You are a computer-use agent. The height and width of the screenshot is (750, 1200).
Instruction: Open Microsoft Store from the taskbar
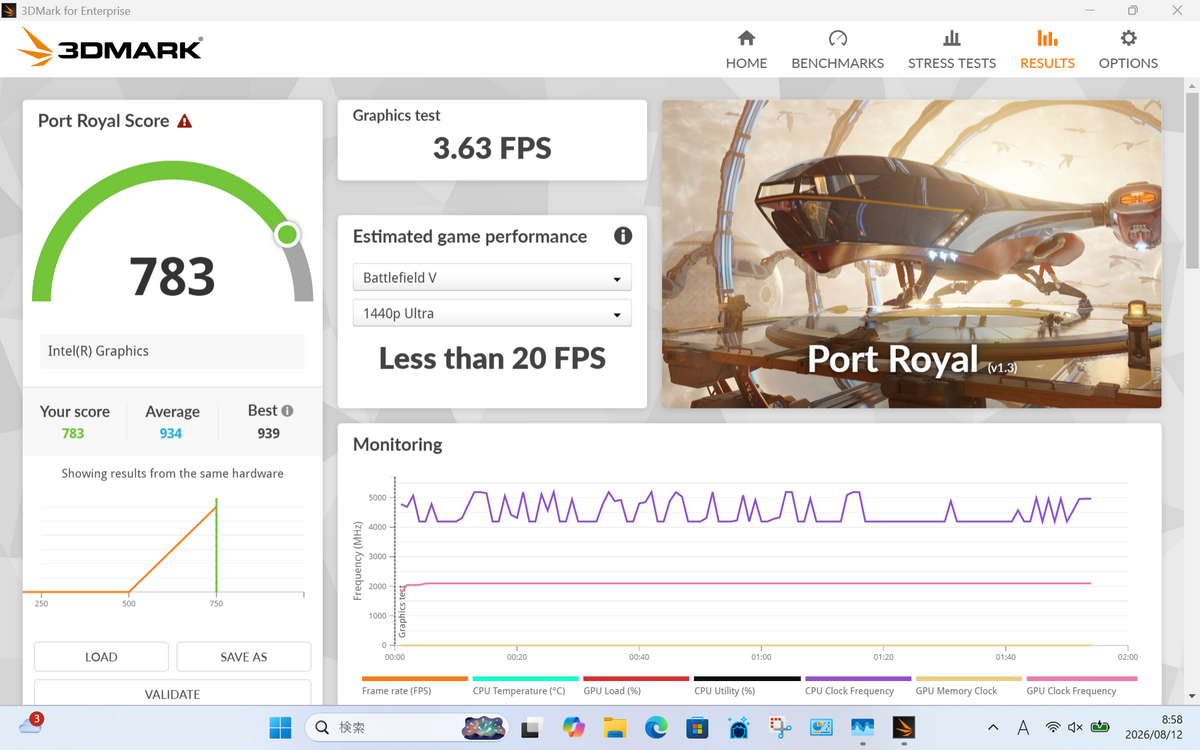coord(697,727)
